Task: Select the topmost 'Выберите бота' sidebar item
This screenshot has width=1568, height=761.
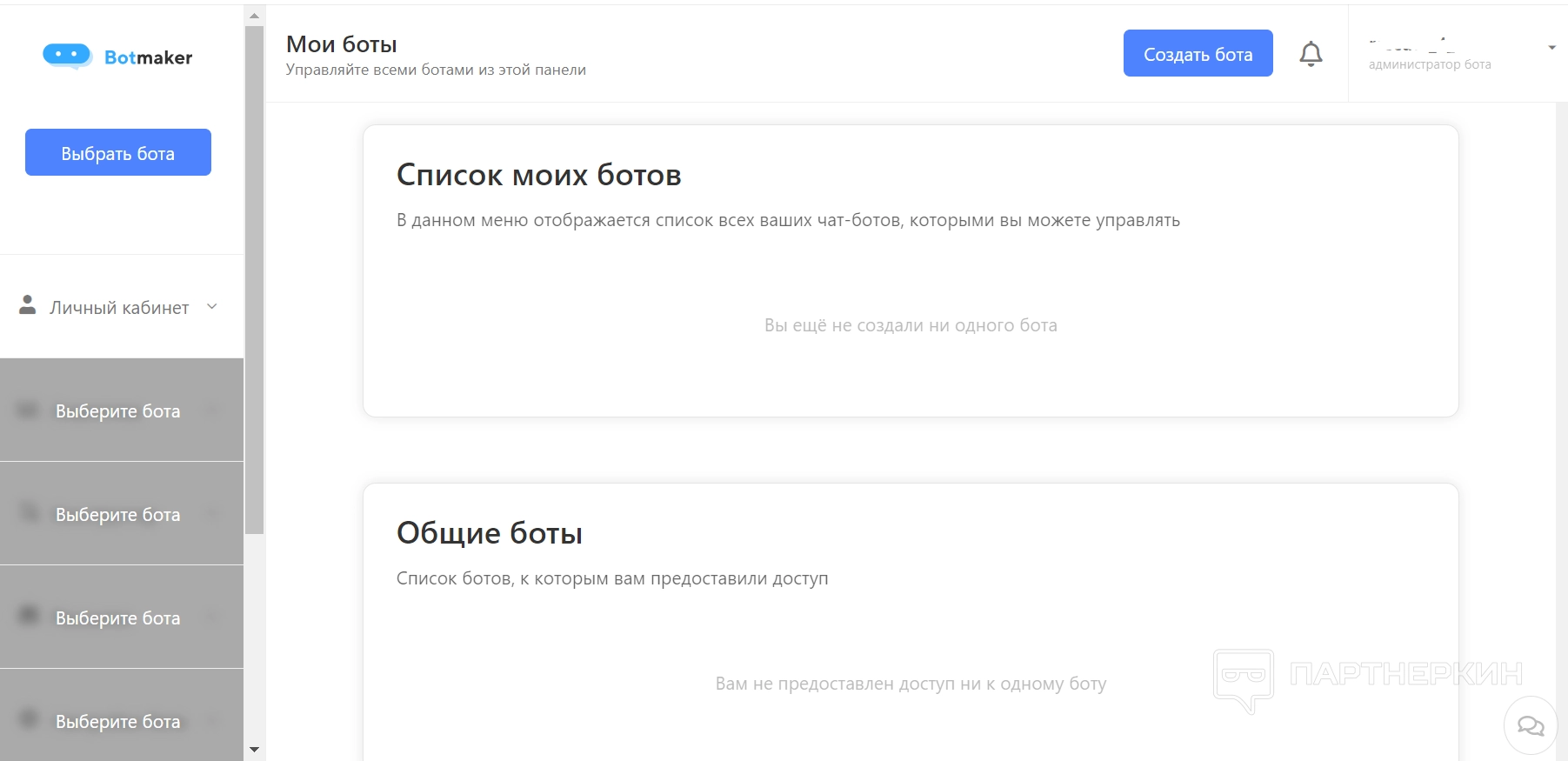Action: coord(118,411)
